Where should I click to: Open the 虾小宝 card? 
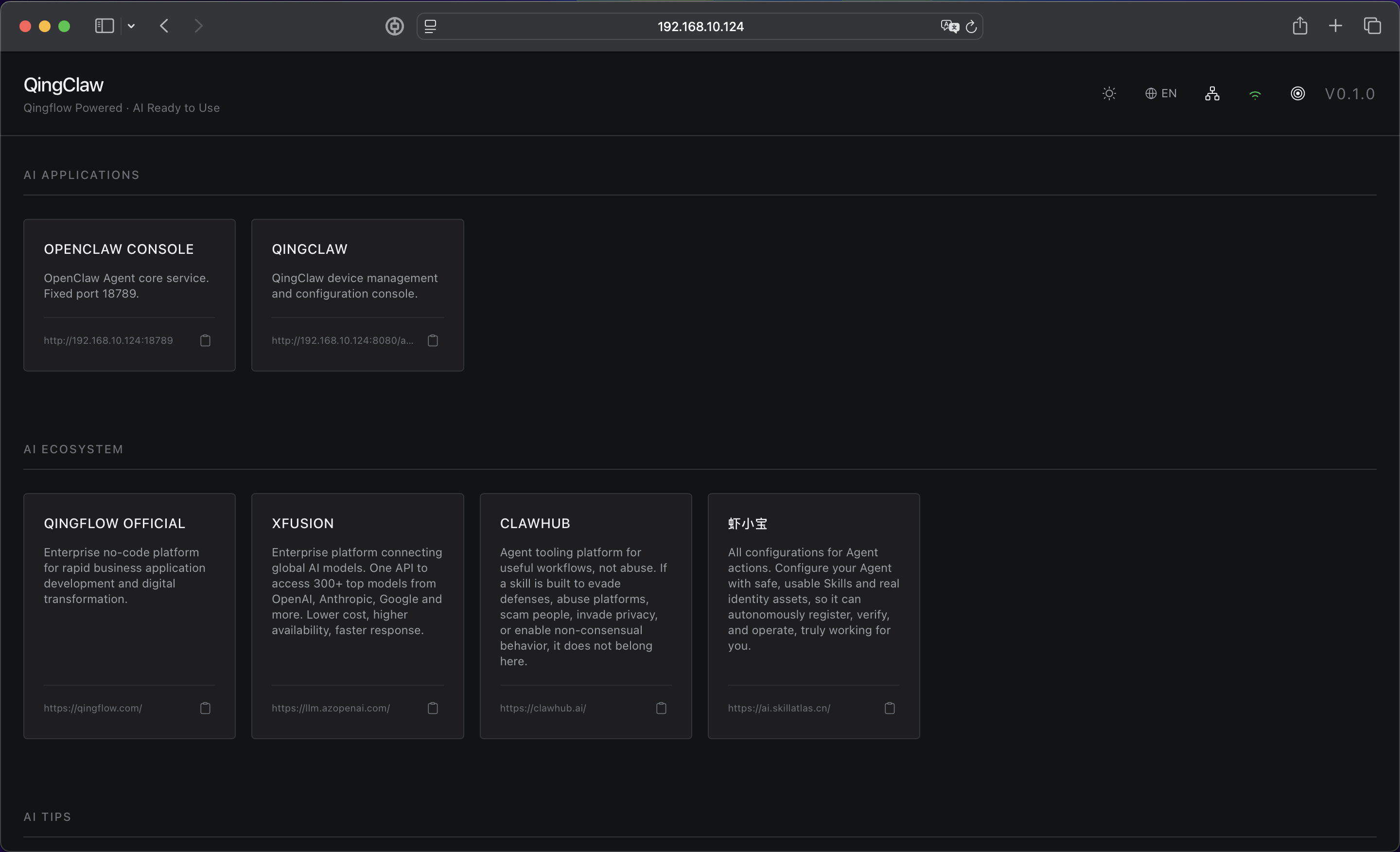point(814,616)
